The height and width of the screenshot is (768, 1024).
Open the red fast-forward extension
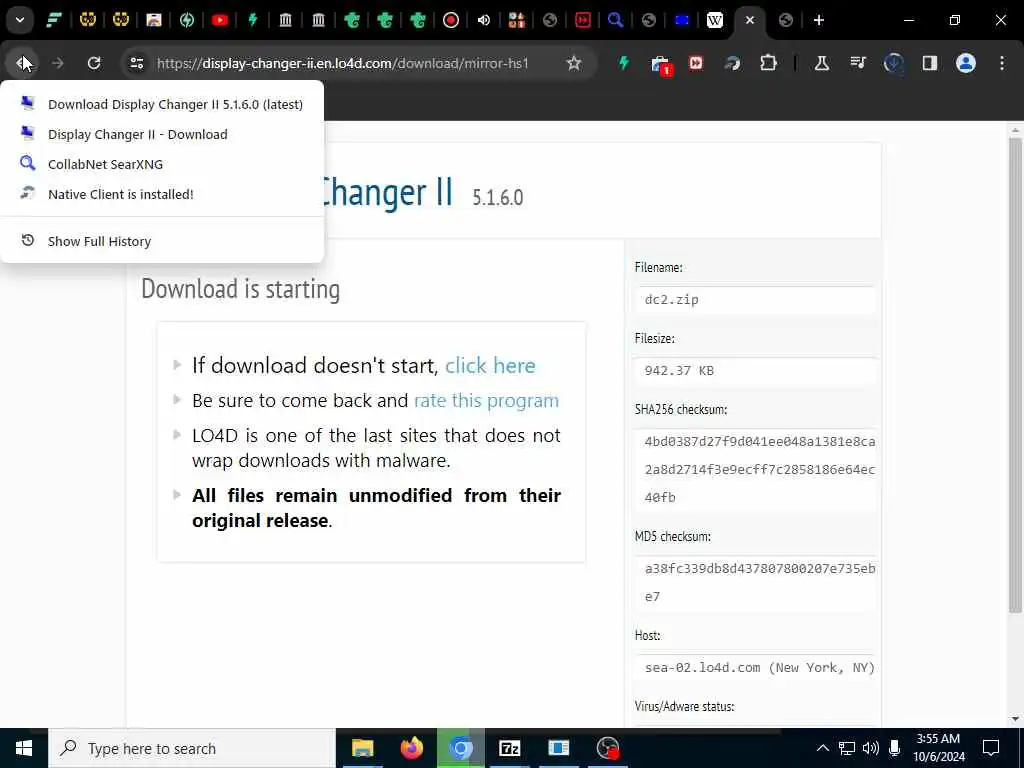tap(696, 63)
